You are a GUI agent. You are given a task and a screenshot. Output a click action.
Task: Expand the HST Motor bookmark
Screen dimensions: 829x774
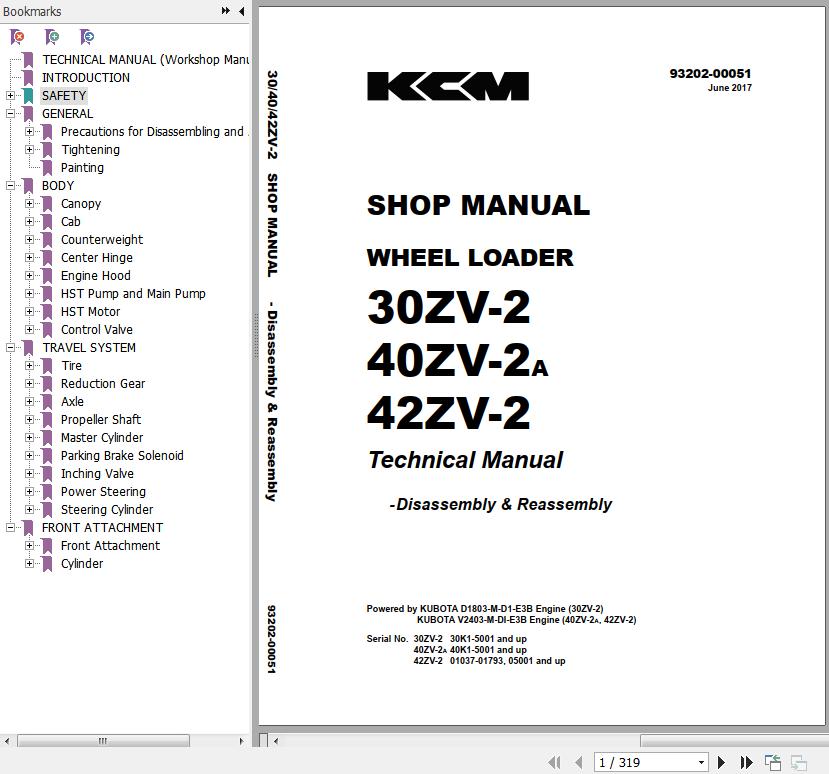pos(30,311)
